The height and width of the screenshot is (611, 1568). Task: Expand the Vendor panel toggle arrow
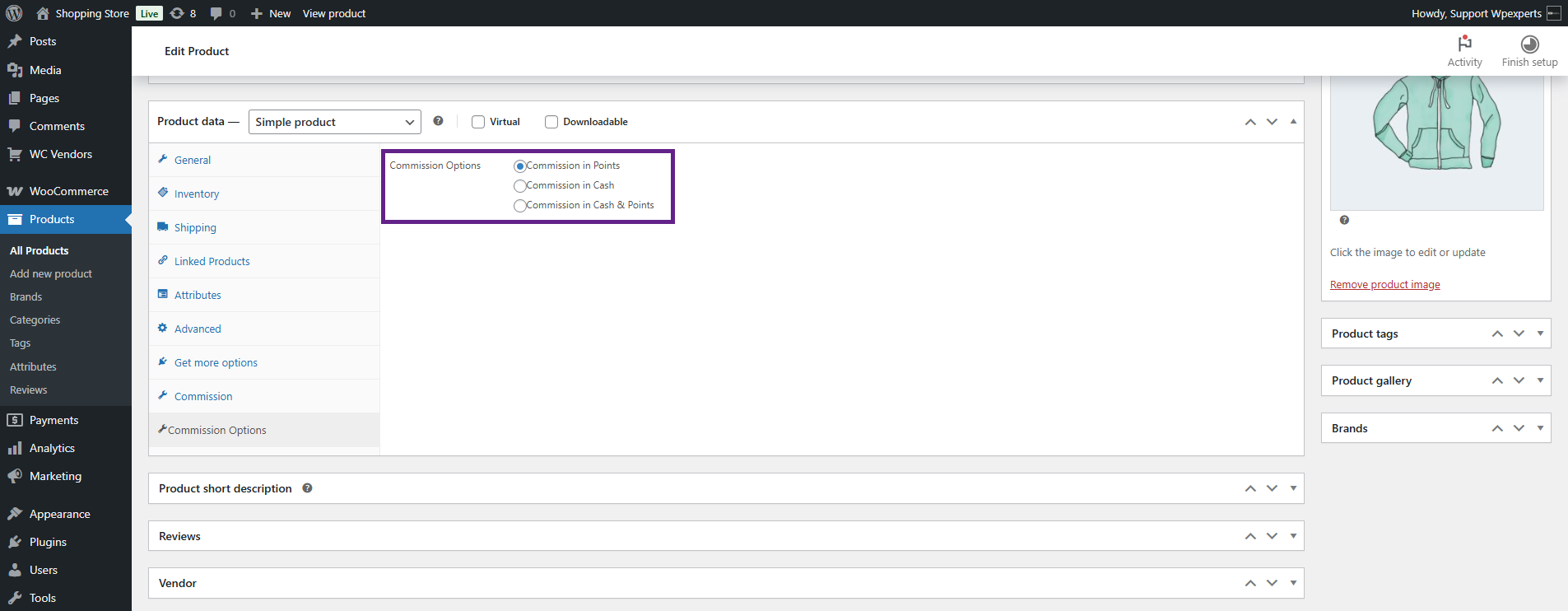click(x=1293, y=583)
